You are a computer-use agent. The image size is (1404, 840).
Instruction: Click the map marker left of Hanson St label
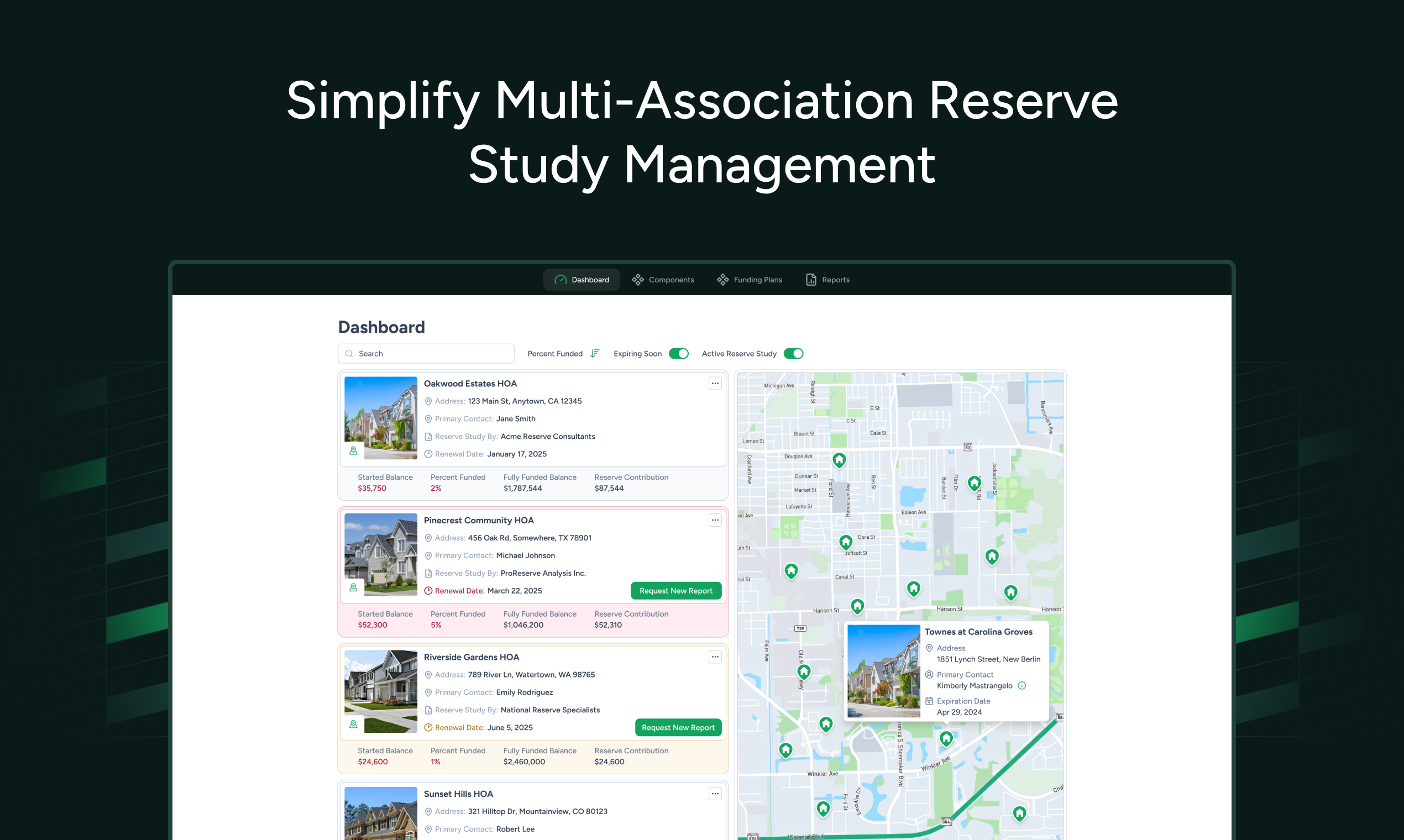(858, 607)
